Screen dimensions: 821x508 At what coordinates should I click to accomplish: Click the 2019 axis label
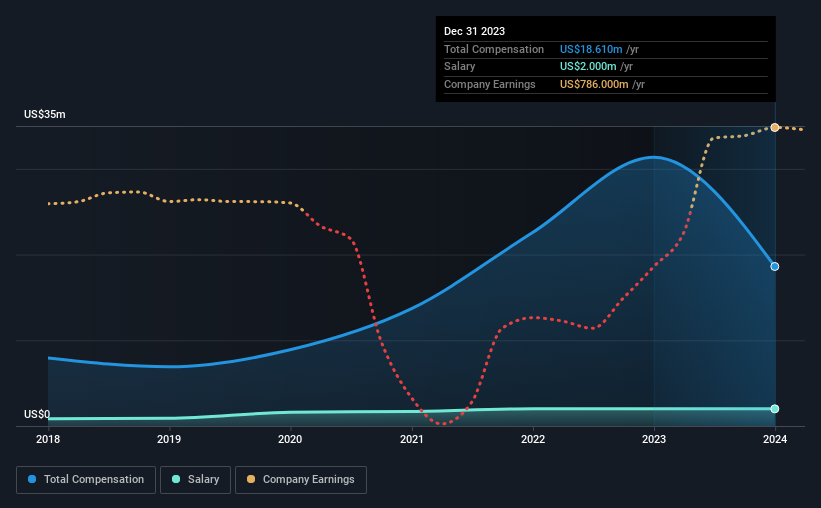(169, 439)
